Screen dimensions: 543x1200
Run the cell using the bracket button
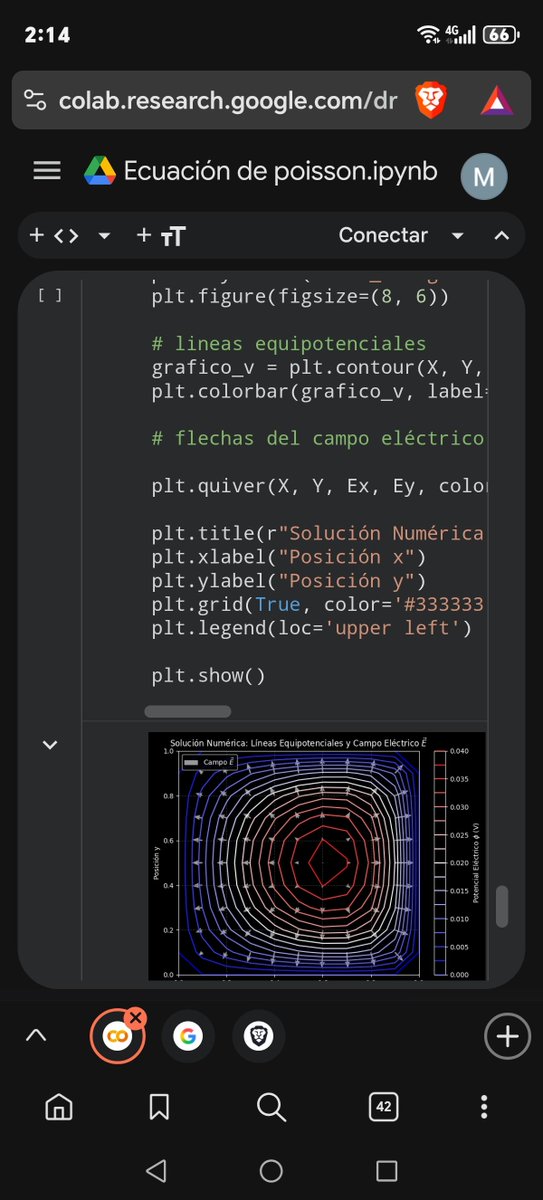[50, 295]
